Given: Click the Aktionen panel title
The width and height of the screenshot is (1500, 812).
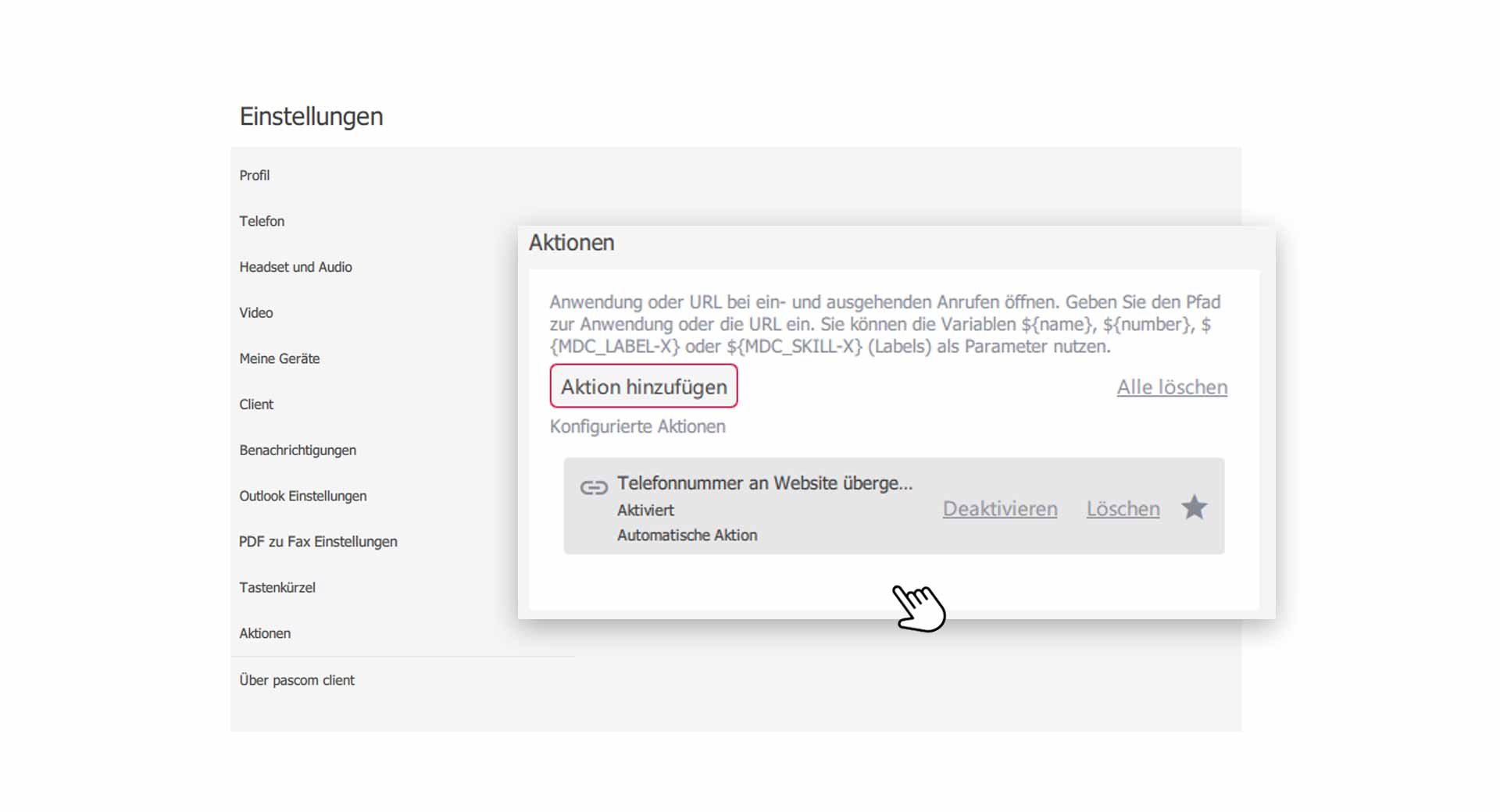Looking at the screenshot, I should click(x=572, y=243).
